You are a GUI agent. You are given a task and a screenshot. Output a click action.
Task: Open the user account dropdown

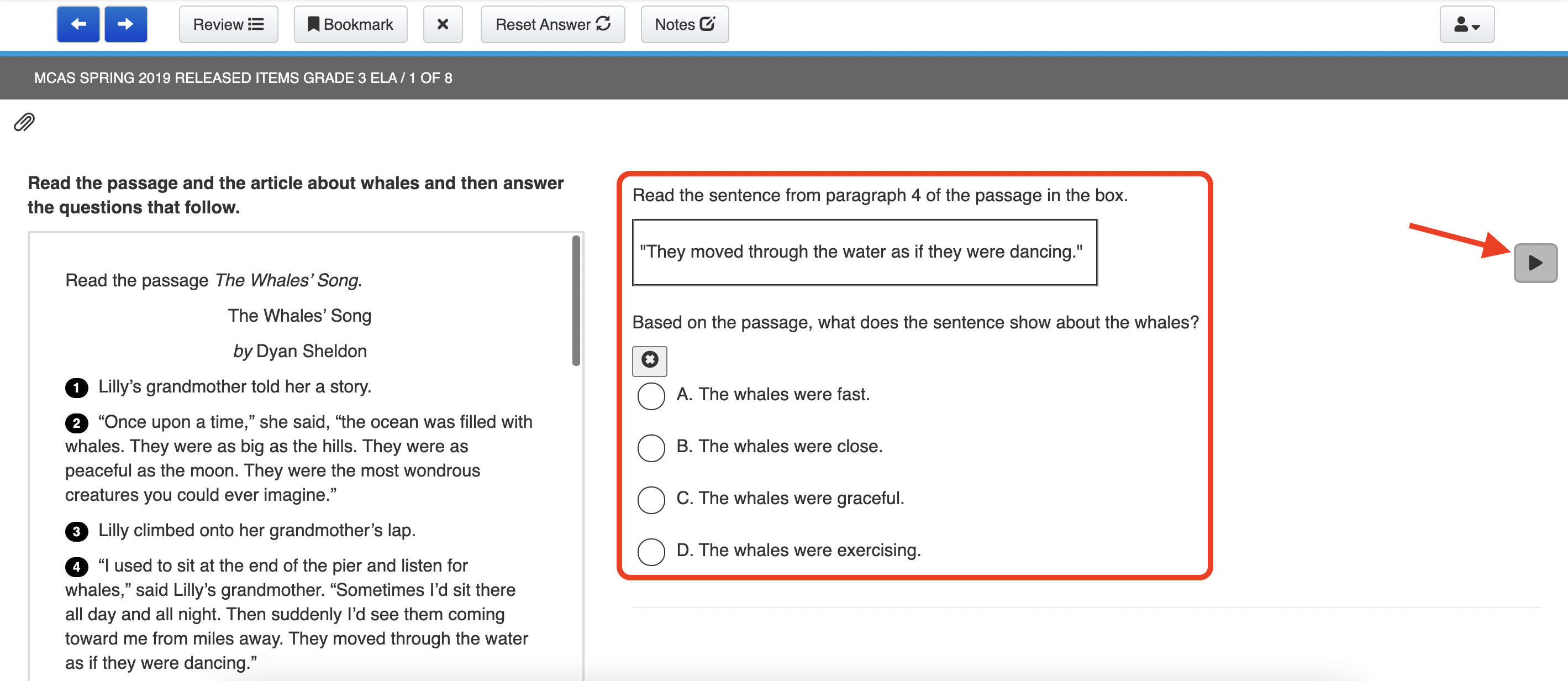(1466, 24)
